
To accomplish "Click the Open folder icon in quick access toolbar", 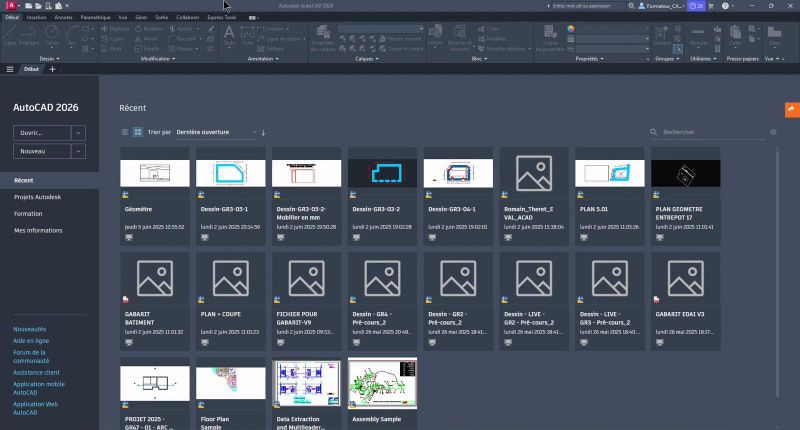I will click(x=38, y=6).
